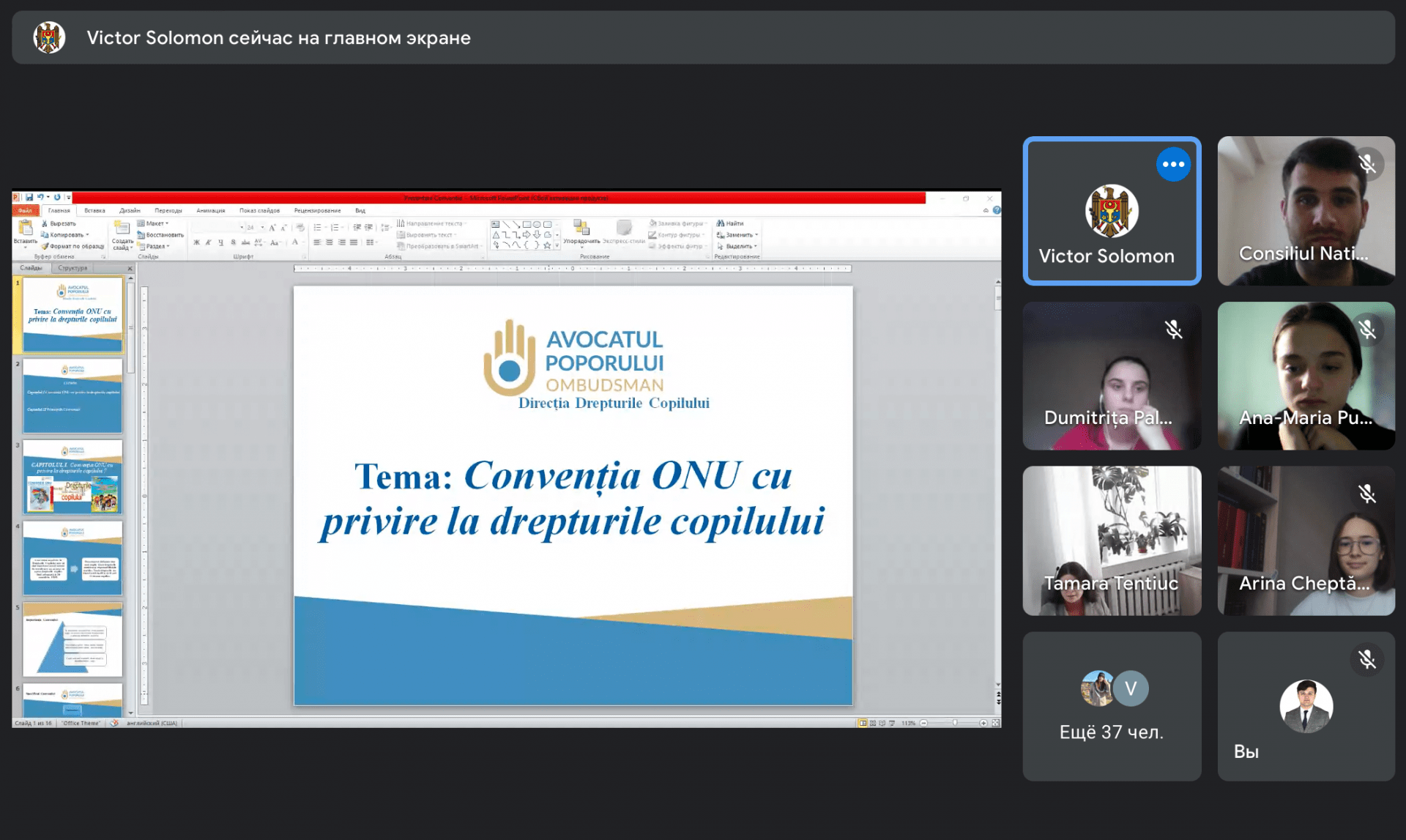
Task: Click the Создать слайд icon
Action: (122, 228)
